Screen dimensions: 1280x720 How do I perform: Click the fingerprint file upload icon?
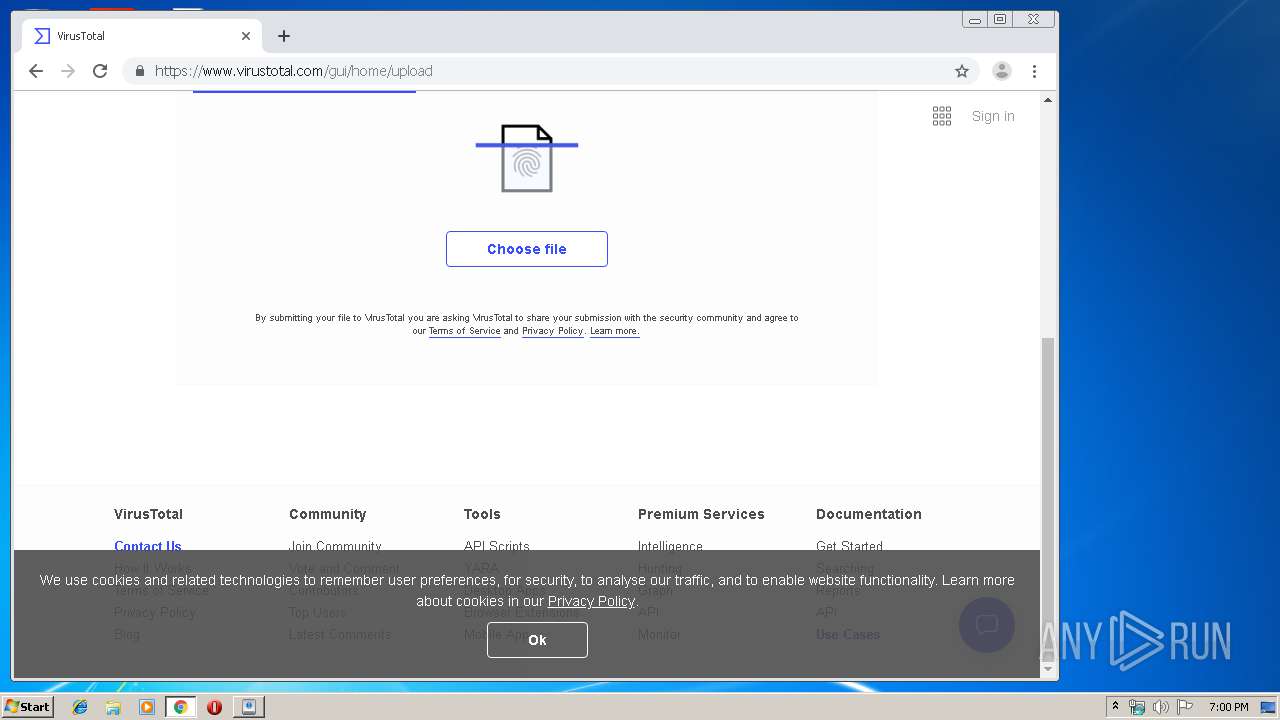click(527, 158)
